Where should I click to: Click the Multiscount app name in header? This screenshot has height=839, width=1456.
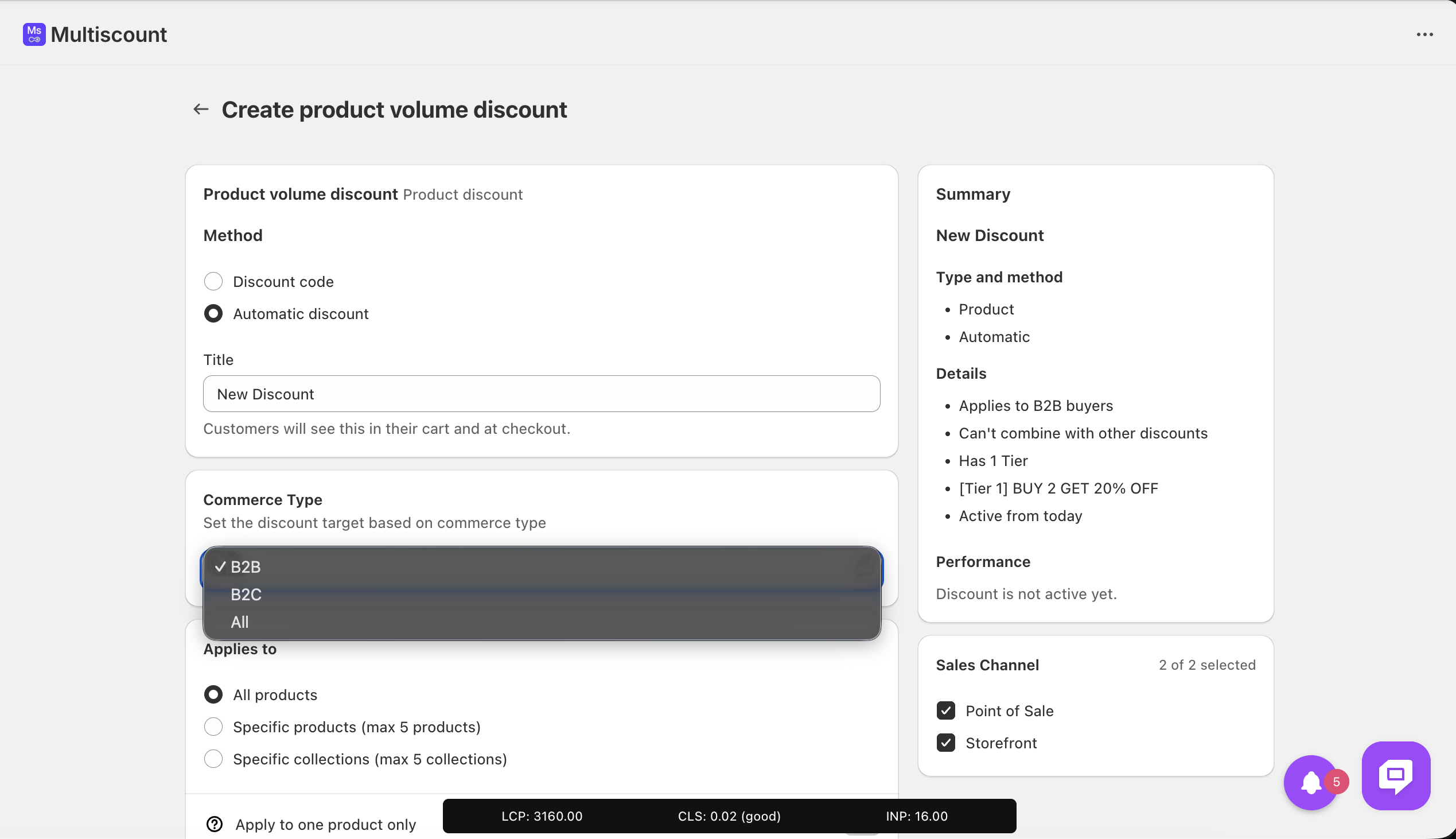point(109,34)
